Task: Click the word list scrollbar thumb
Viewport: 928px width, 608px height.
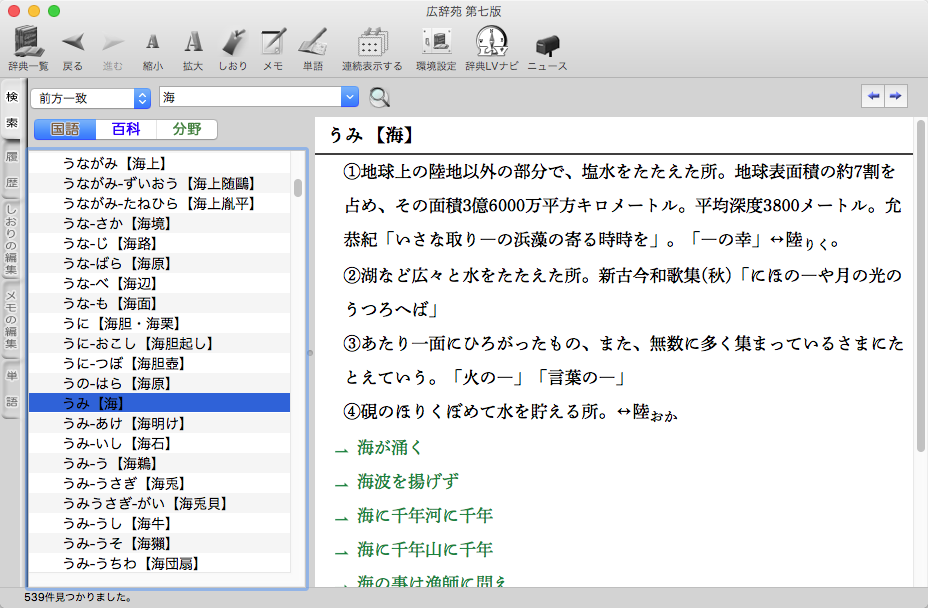Action: (298, 188)
